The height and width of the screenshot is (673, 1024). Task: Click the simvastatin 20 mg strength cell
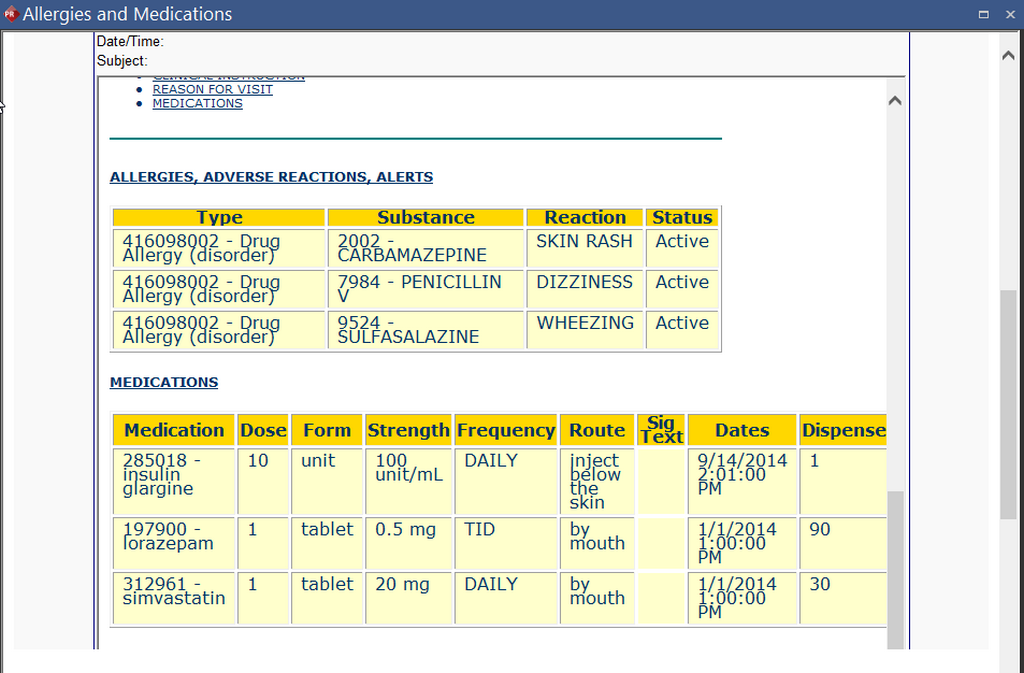408,597
